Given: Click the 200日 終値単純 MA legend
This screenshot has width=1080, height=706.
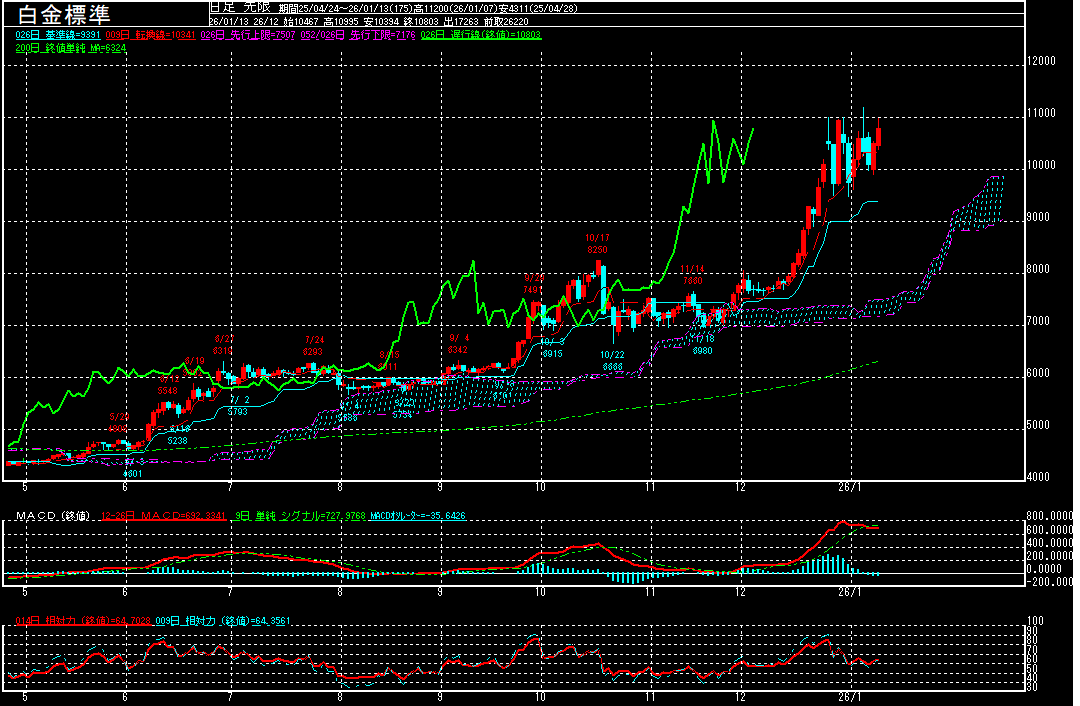Looking at the screenshot, I should tap(71, 47).
